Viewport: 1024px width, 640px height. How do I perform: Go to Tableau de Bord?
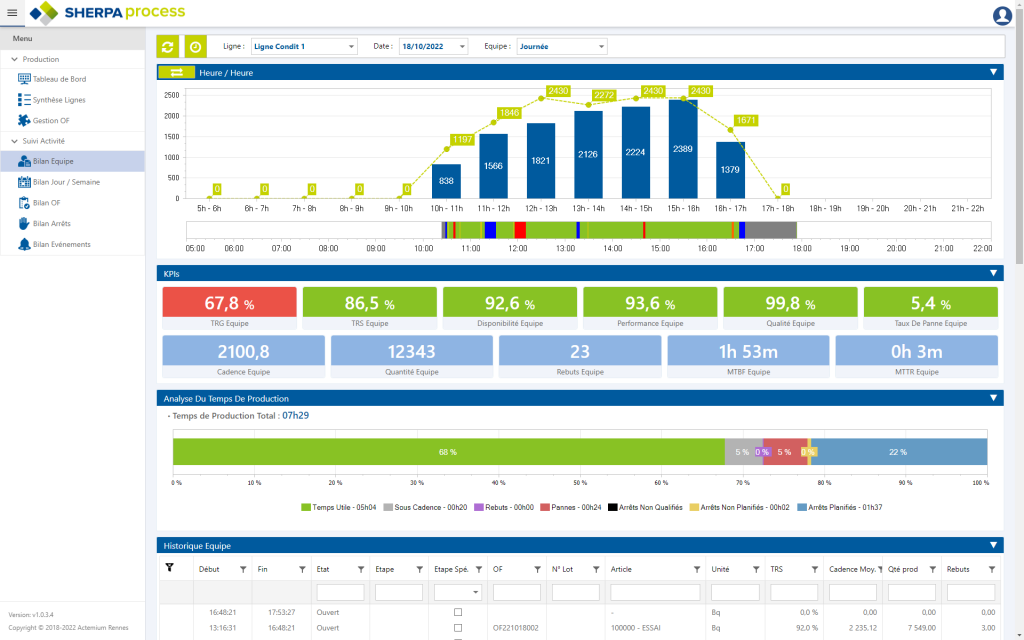[x=59, y=79]
